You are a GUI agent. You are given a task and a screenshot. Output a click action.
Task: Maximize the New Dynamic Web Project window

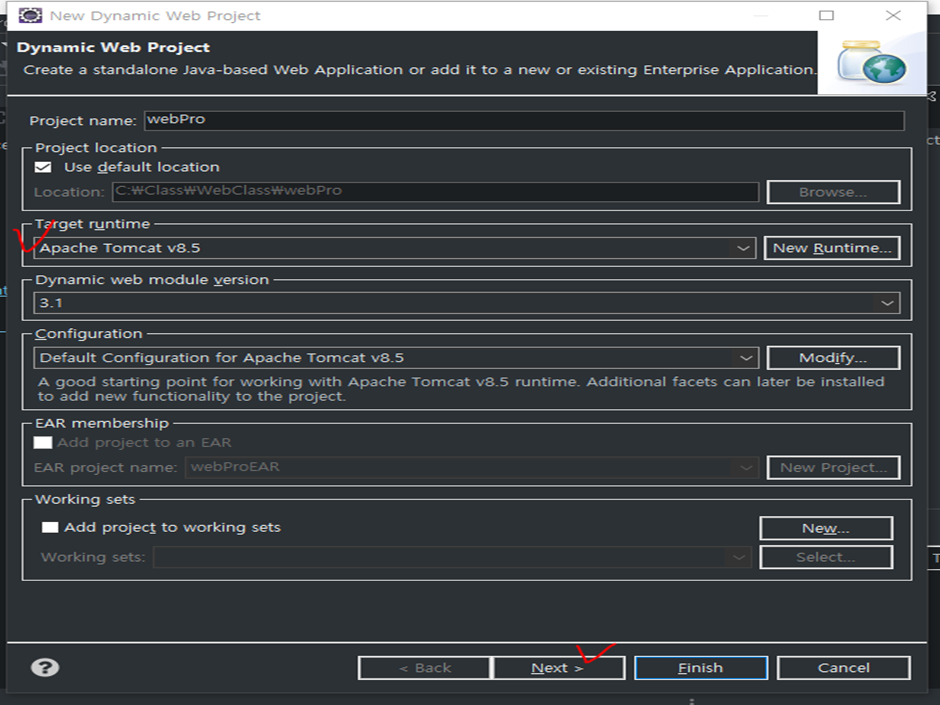tap(827, 16)
